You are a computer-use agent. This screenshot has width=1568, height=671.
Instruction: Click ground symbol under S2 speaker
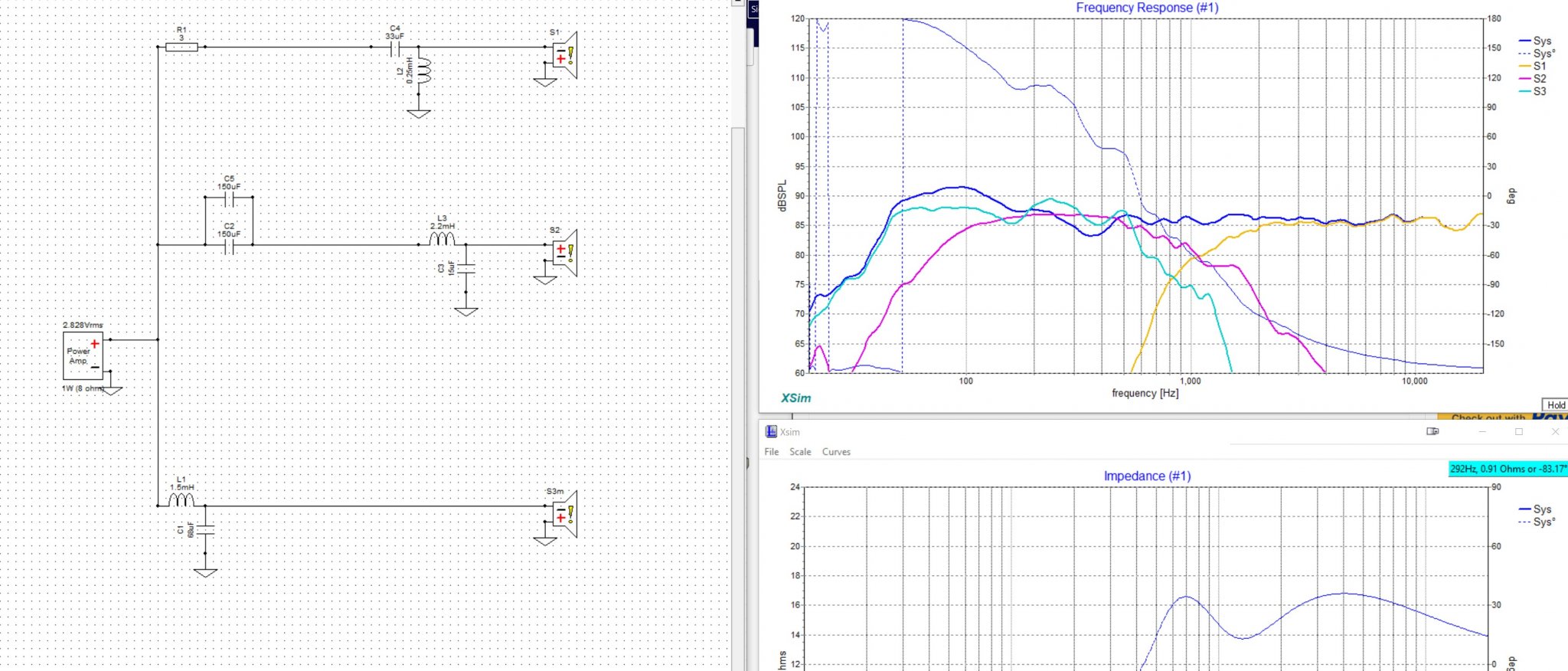(x=545, y=280)
